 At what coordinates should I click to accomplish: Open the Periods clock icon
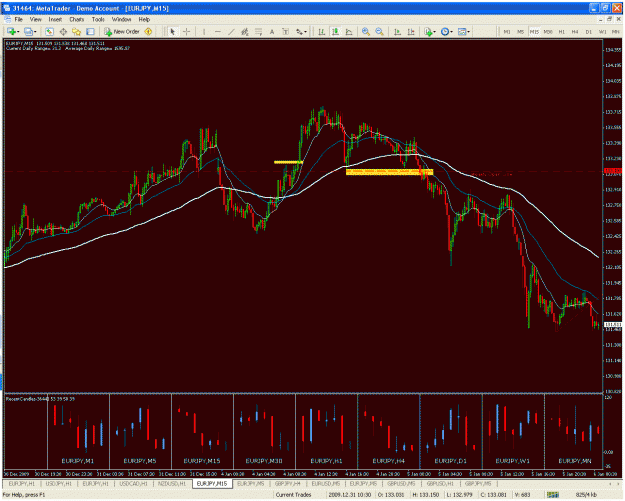[445, 31]
